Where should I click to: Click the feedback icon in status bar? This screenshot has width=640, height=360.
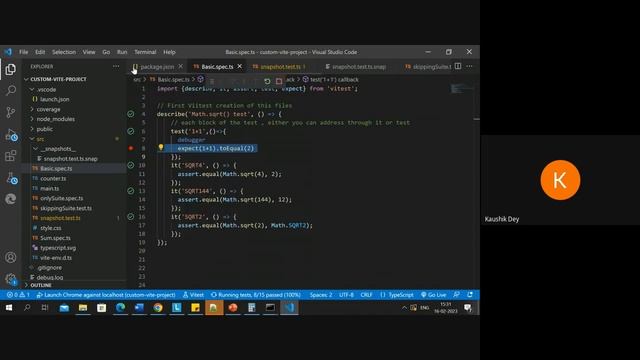click(x=457, y=295)
